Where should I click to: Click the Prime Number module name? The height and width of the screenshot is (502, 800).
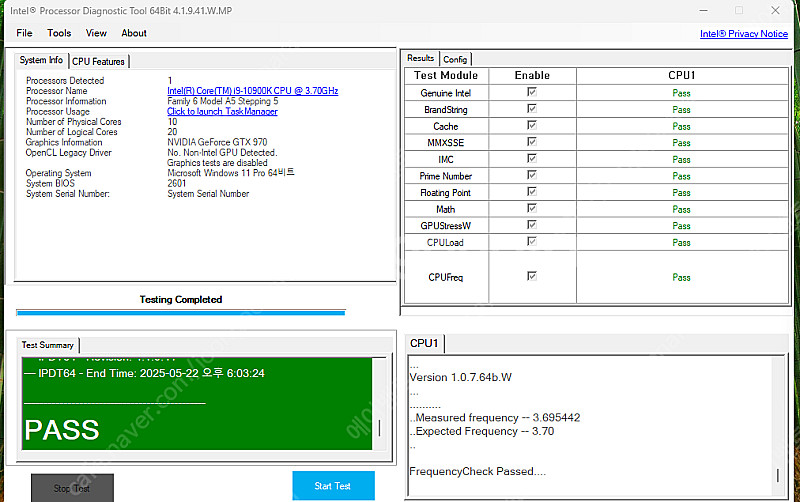point(445,176)
